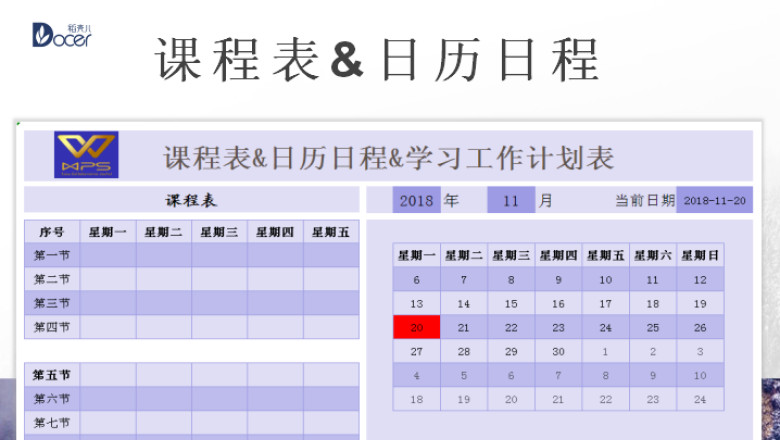Select the year field showing 2018
Viewport: 780px width, 440px height.
pyautogui.click(x=416, y=200)
